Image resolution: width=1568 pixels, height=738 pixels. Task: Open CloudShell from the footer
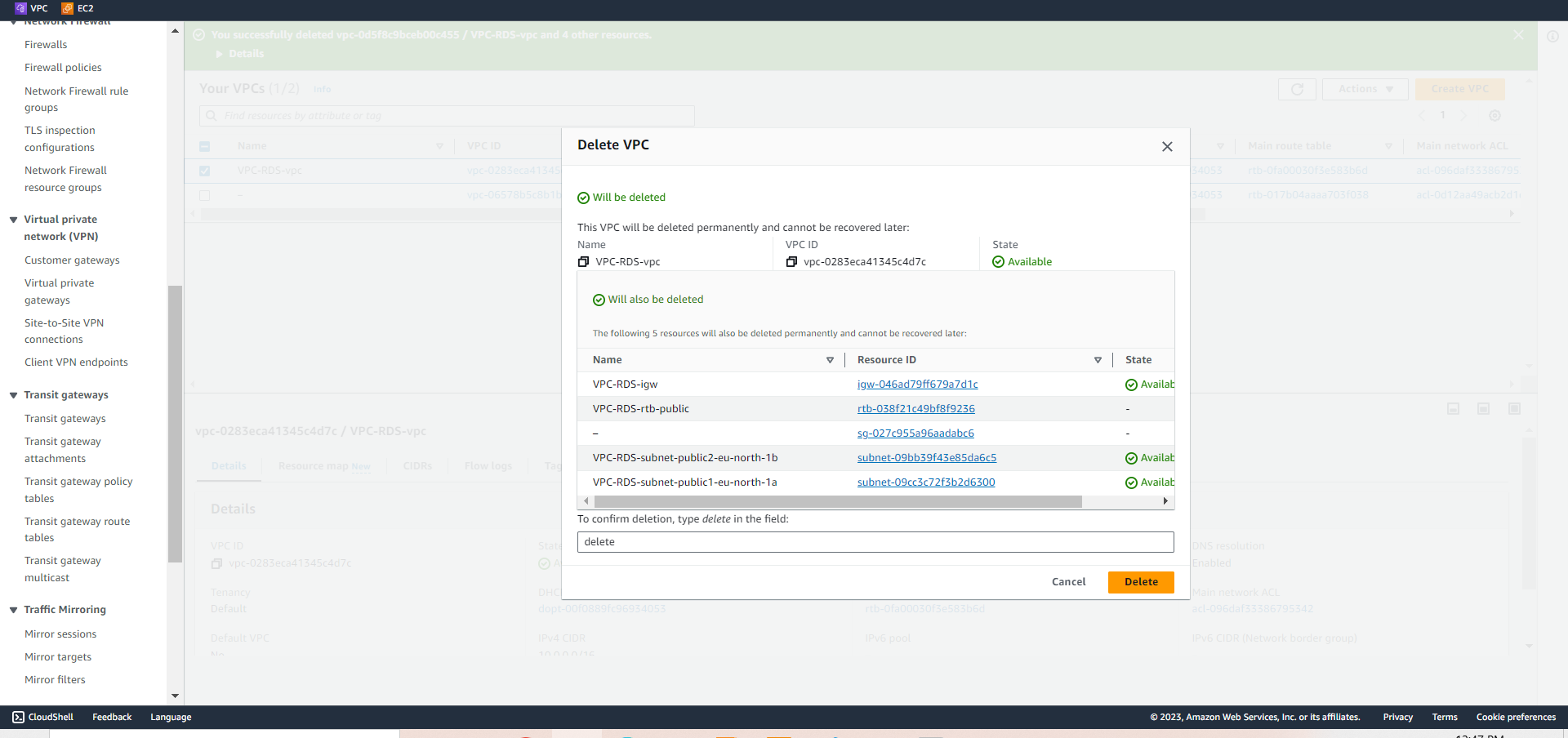tap(42, 717)
